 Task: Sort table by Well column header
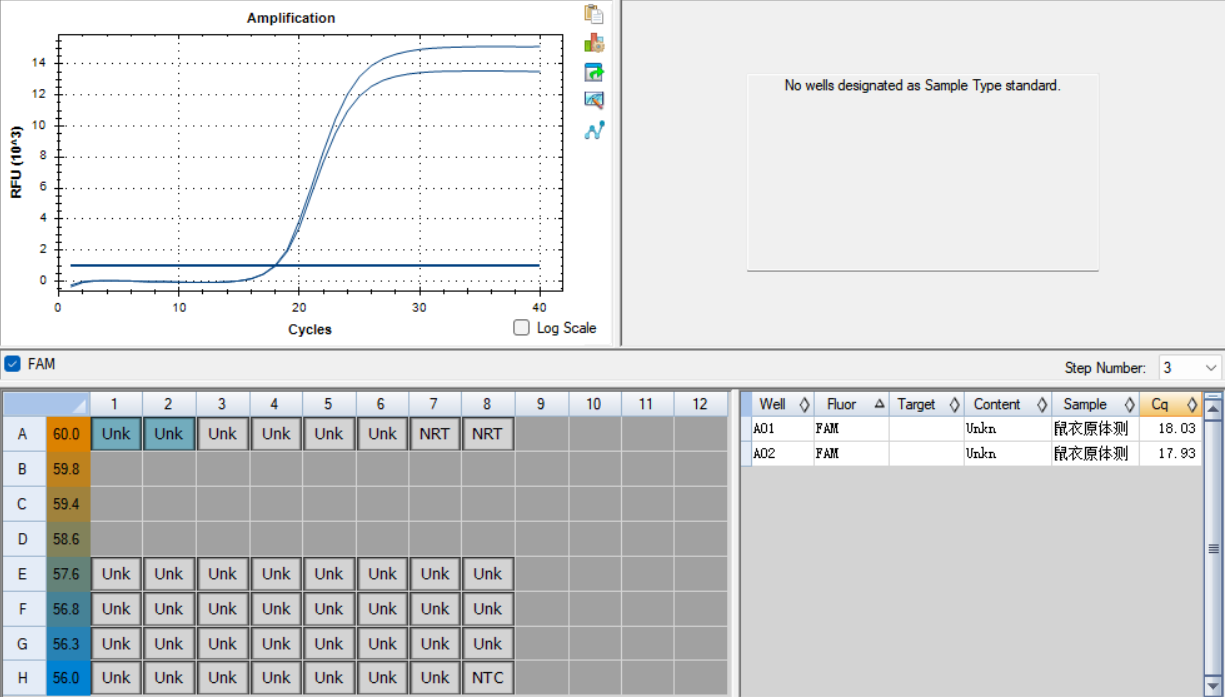783,404
